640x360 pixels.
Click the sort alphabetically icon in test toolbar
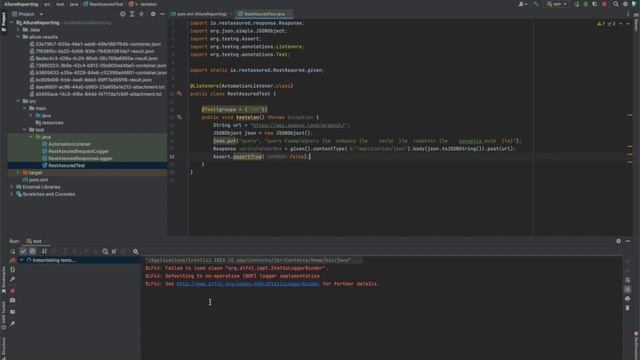pyautogui.click(x=44, y=251)
